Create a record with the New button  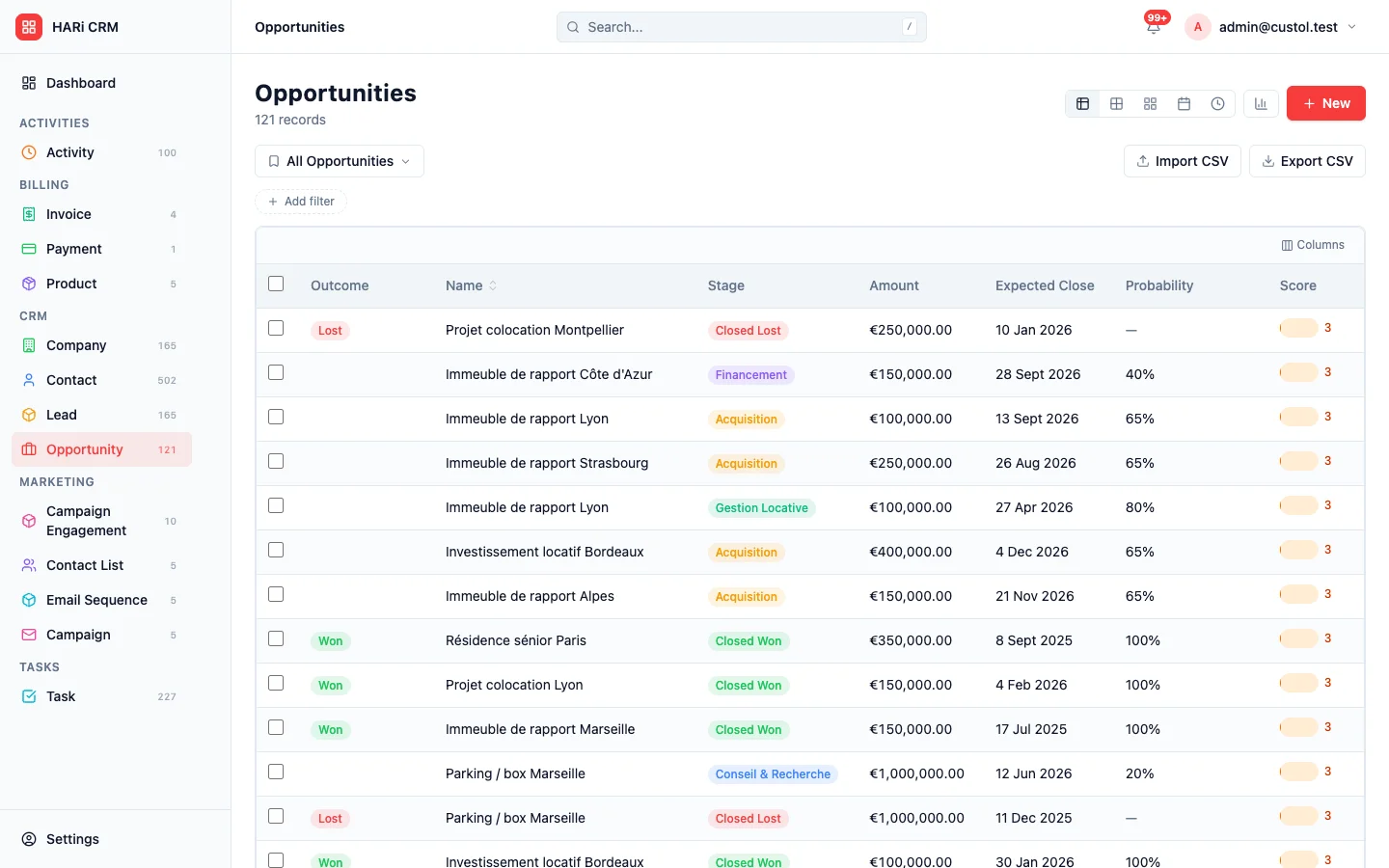coord(1325,103)
